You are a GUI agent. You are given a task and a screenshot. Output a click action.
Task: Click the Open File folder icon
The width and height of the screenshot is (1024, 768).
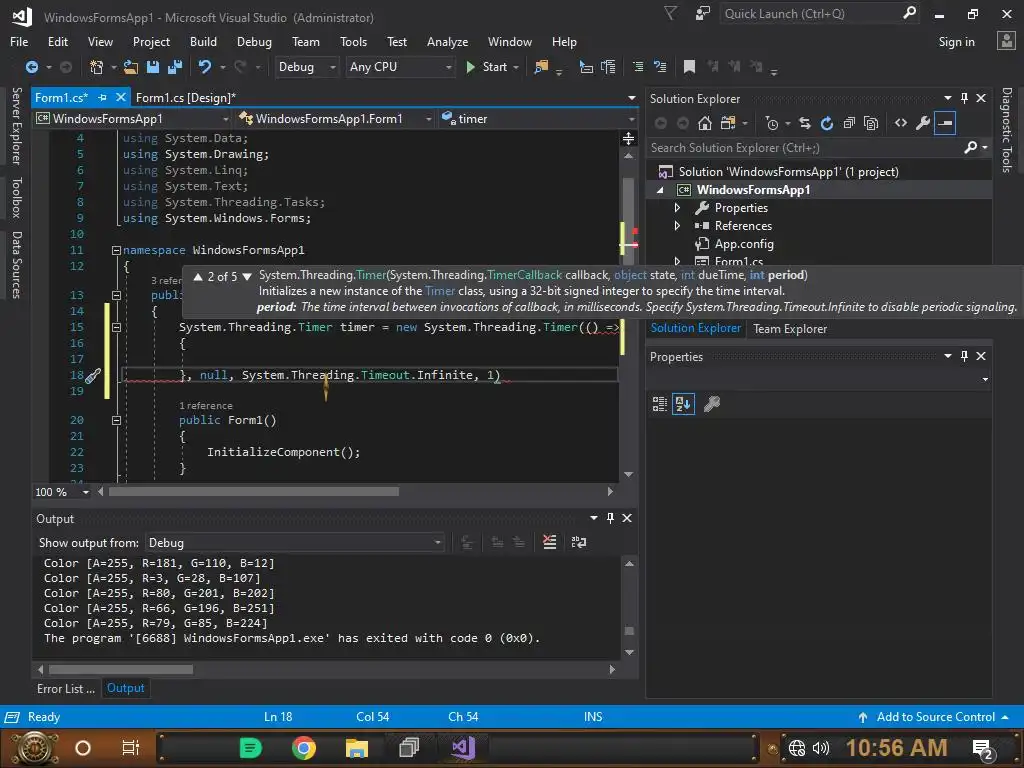coord(131,67)
